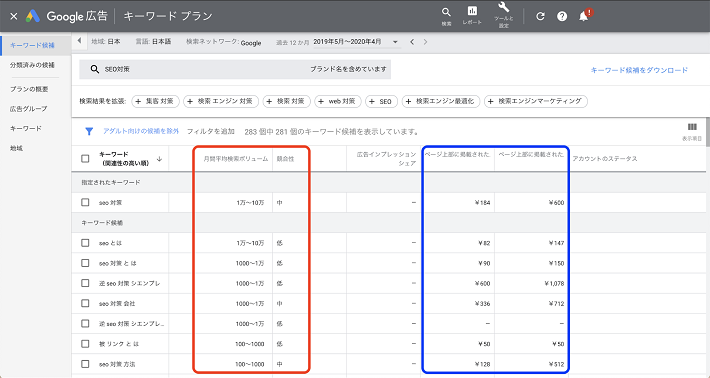Click the sort arrow beside keyword header
This screenshot has width=710, height=378.
tap(159, 158)
